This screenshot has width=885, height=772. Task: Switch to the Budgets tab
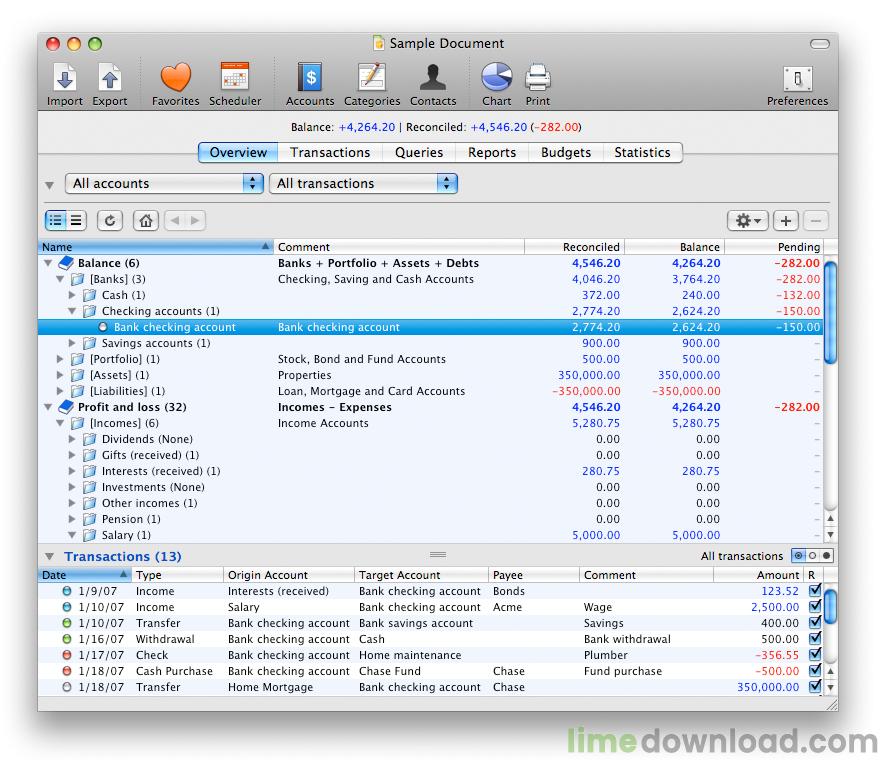(566, 152)
